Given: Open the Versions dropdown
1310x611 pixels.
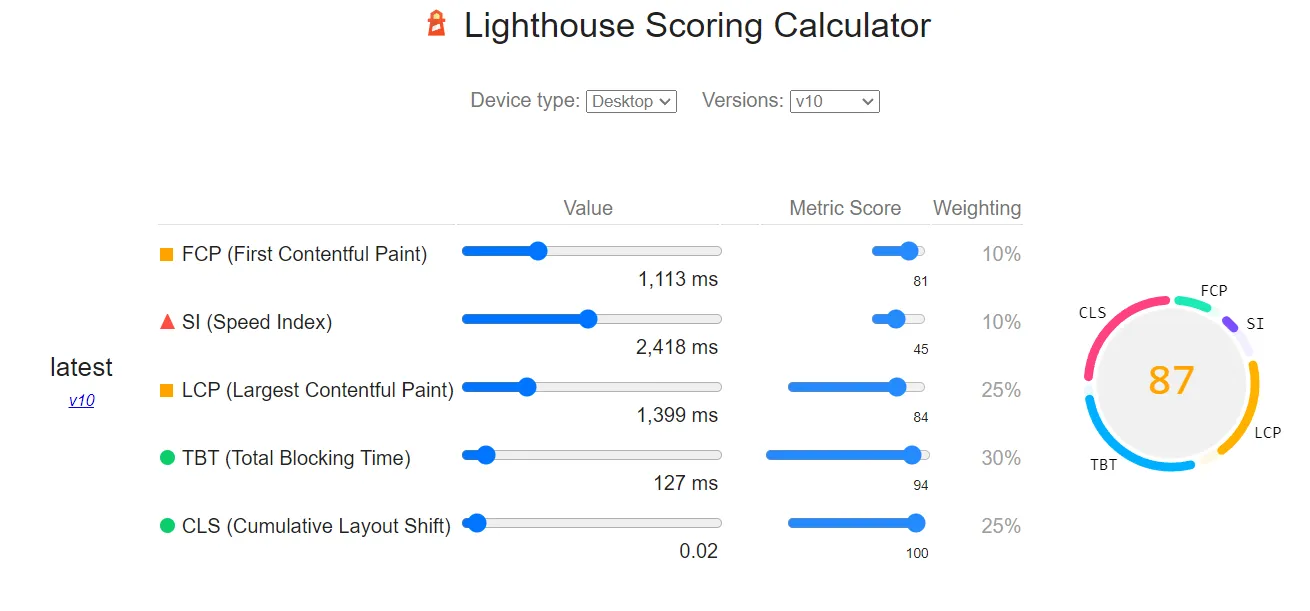Looking at the screenshot, I should click(x=834, y=101).
